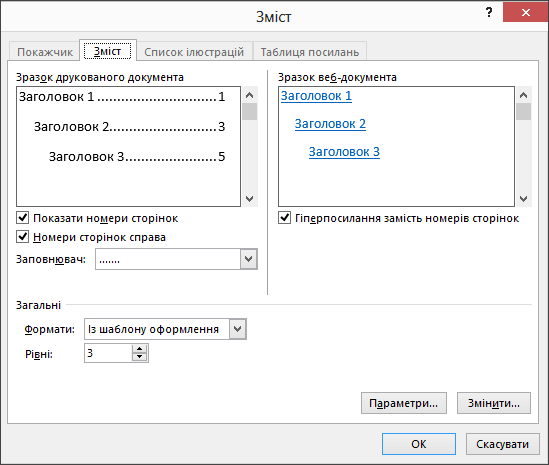Image resolution: width=549 pixels, height=465 pixels.
Task: Click the Змінити... button
Action: point(494,403)
